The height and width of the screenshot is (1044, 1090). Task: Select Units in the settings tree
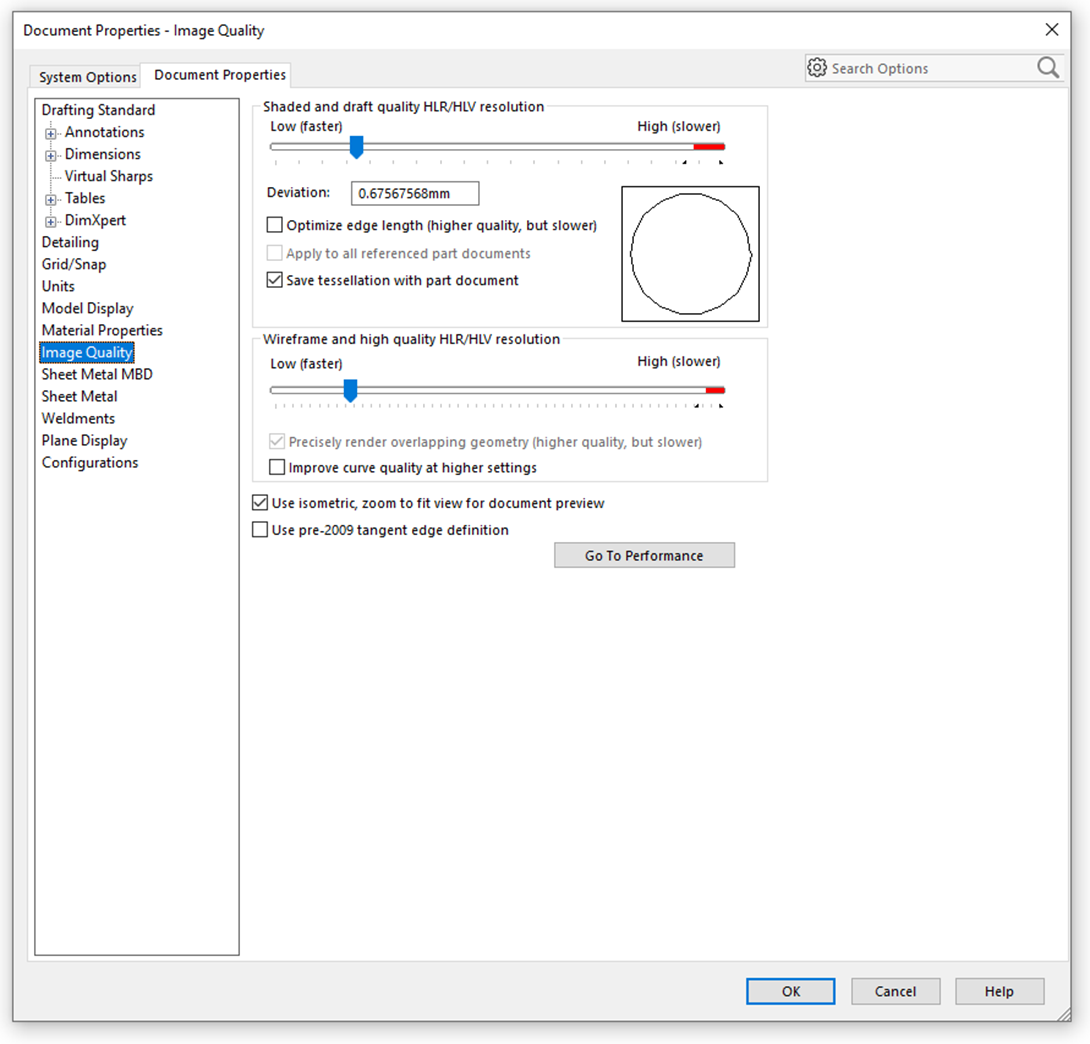58,286
